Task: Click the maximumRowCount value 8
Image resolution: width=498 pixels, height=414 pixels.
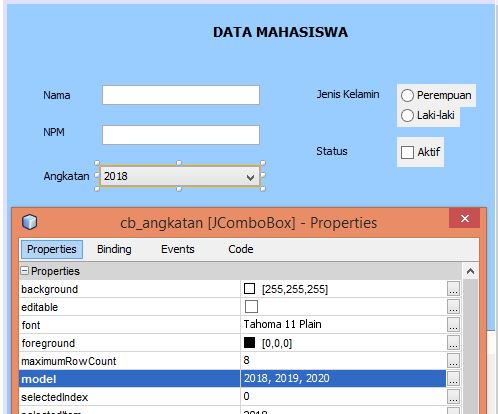Action: [x=246, y=360]
